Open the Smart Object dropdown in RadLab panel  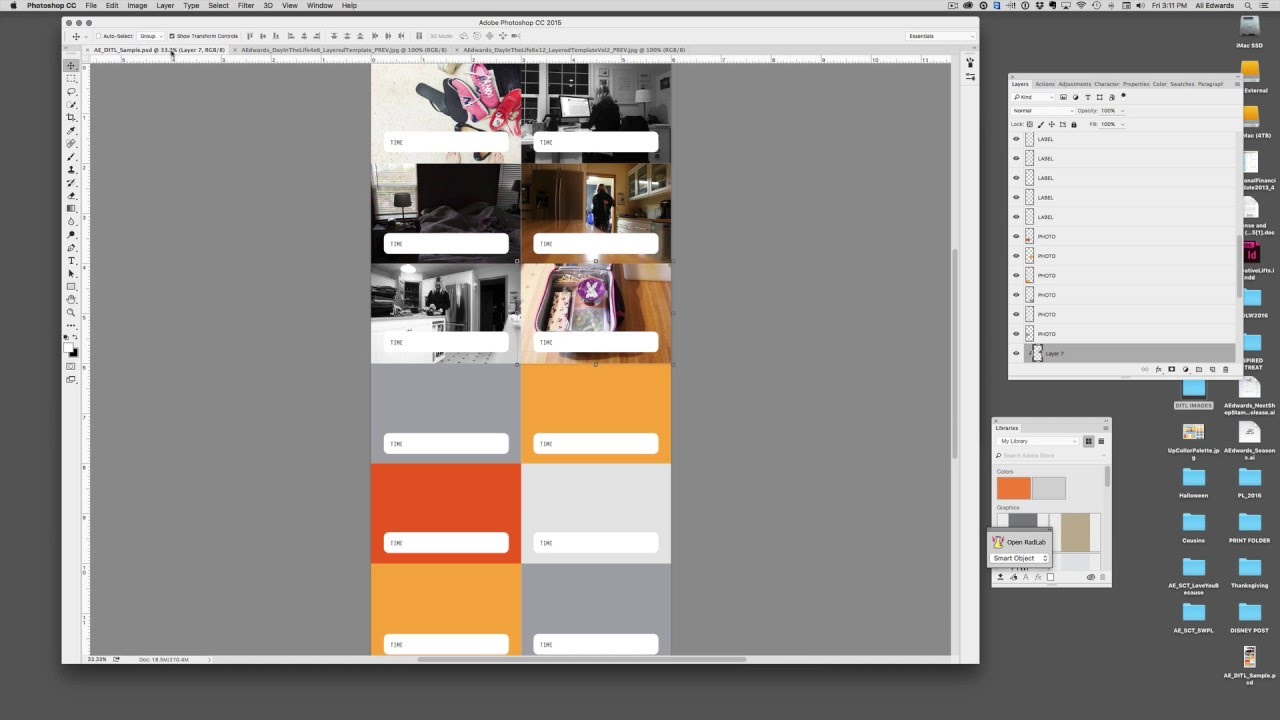click(x=1020, y=558)
